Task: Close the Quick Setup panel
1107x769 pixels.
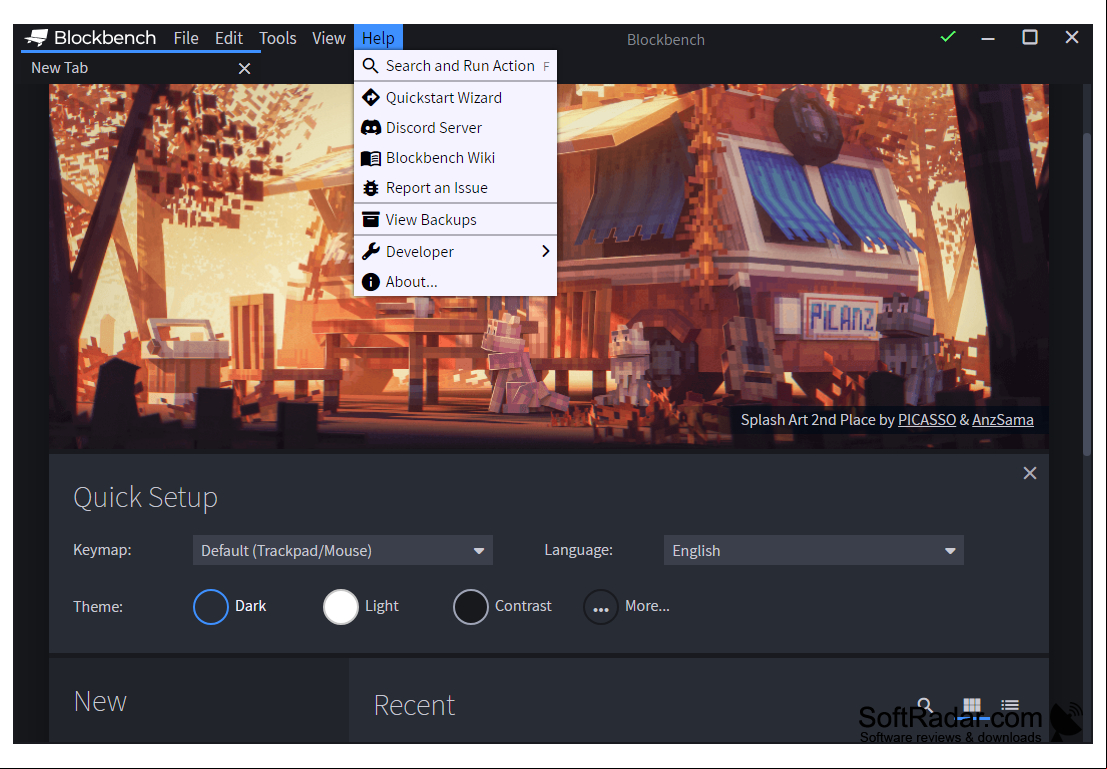Action: tap(1030, 473)
